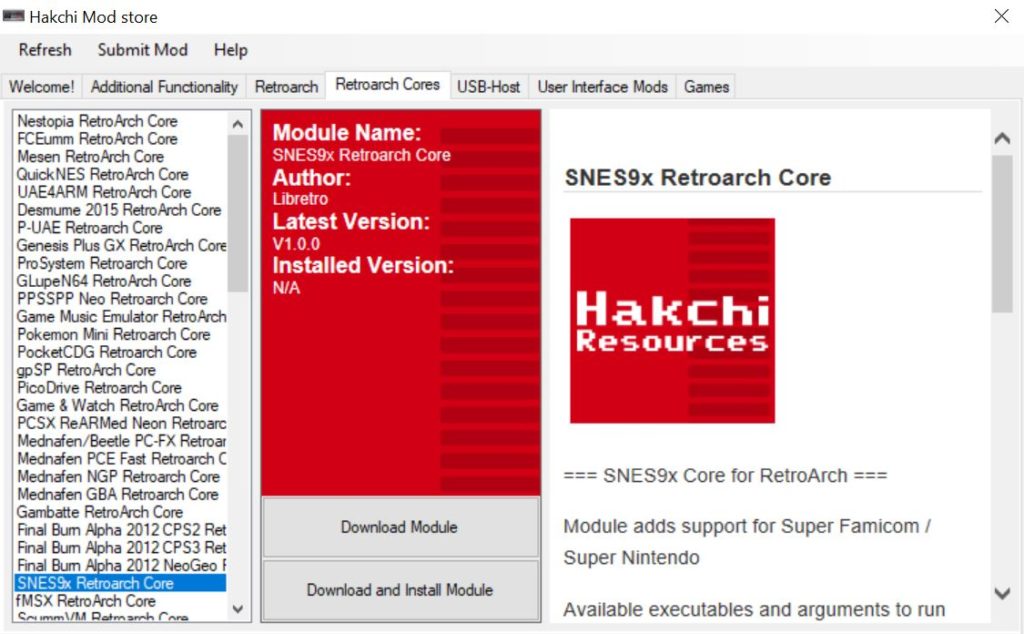Viewport: 1024px width, 634px height.
Task: Select Gambatte RetroArch Core module
Action: coord(100,512)
